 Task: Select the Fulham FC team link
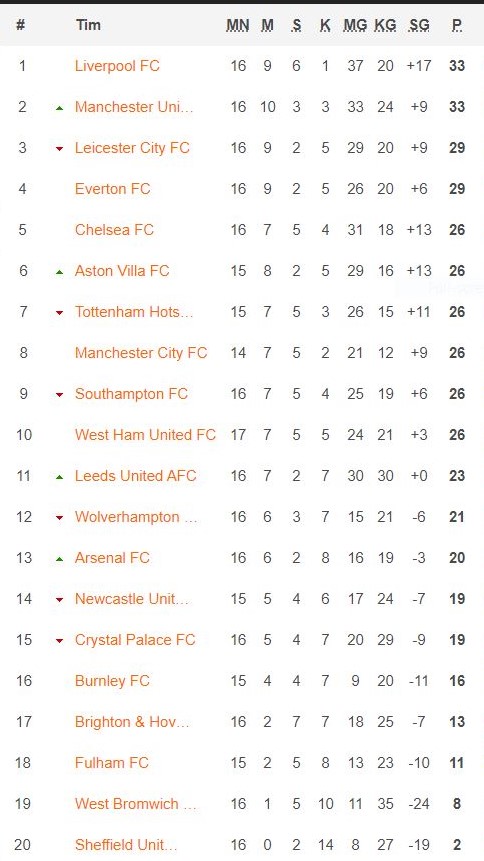tap(112, 763)
